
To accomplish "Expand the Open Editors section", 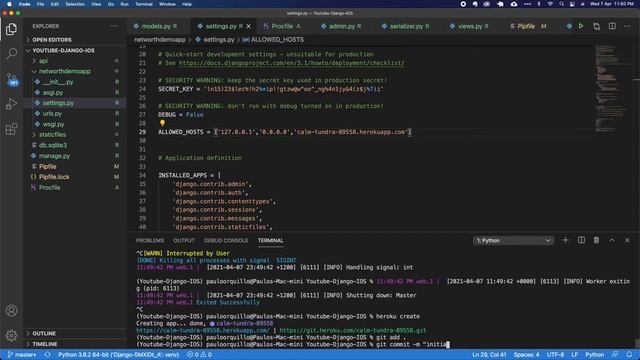I will coord(52,40).
